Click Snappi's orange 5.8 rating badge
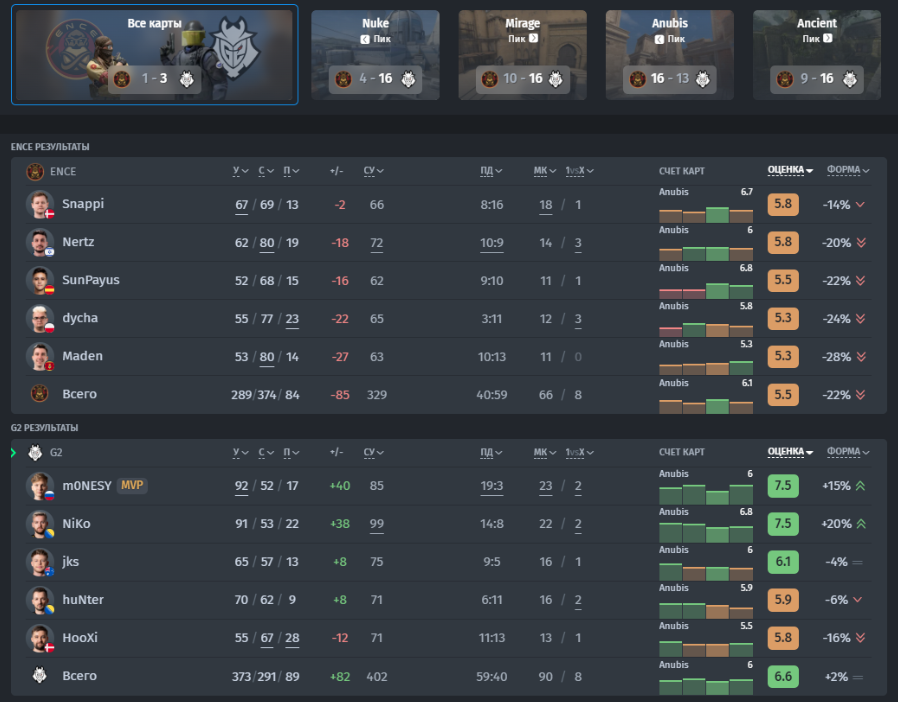 [783, 204]
